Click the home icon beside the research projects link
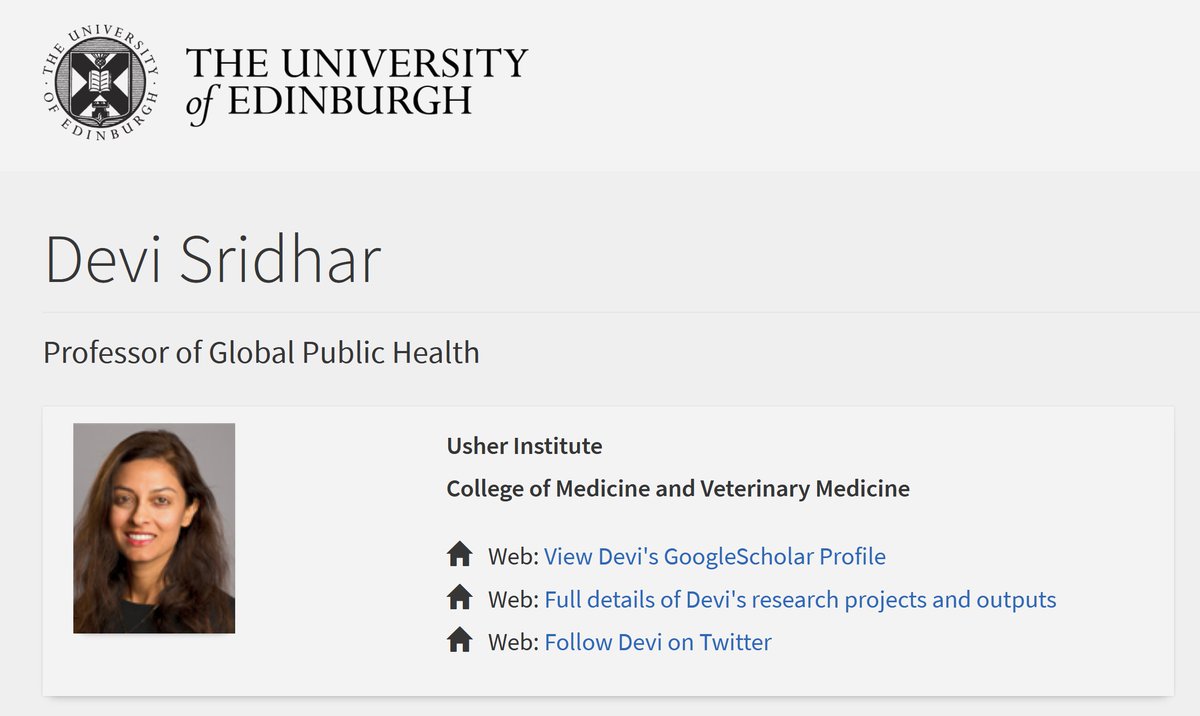Screen dimensions: 1200x716 click(459, 598)
